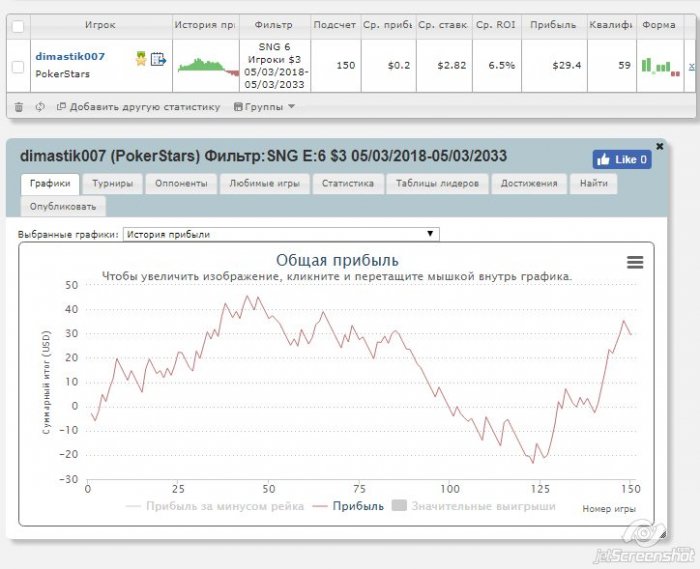Sort by the Фильтр column header
Viewport: 700px width, 569px height.
click(x=274, y=25)
